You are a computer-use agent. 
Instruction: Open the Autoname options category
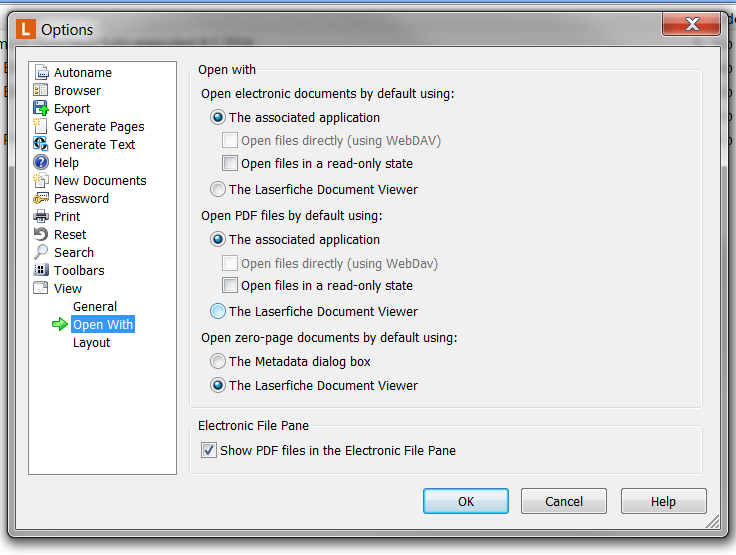point(83,73)
